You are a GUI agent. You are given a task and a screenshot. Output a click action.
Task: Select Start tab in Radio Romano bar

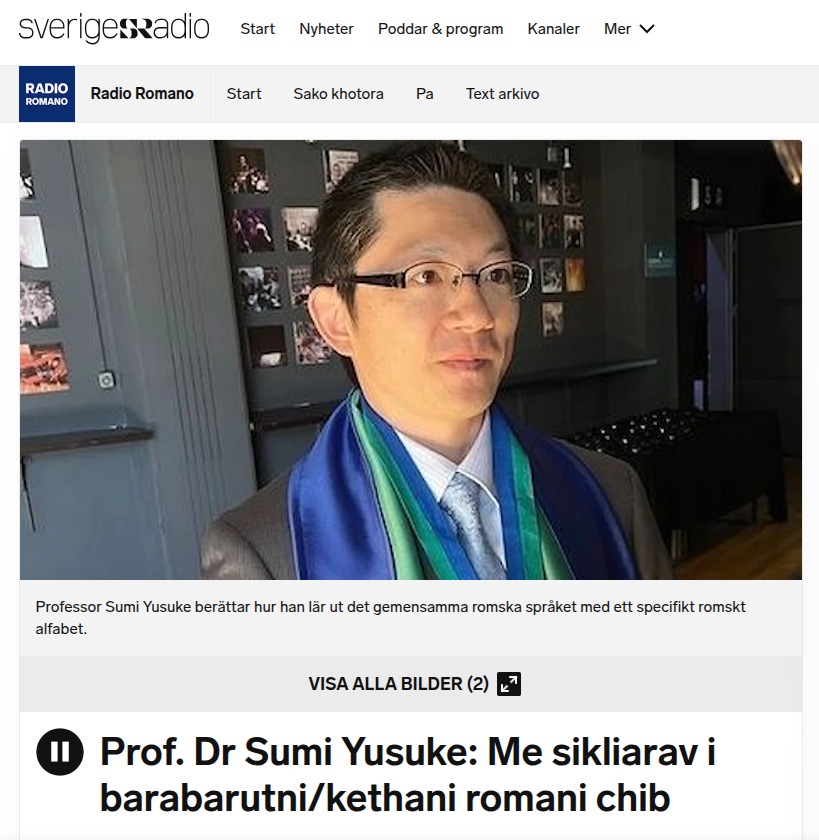click(x=244, y=94)
